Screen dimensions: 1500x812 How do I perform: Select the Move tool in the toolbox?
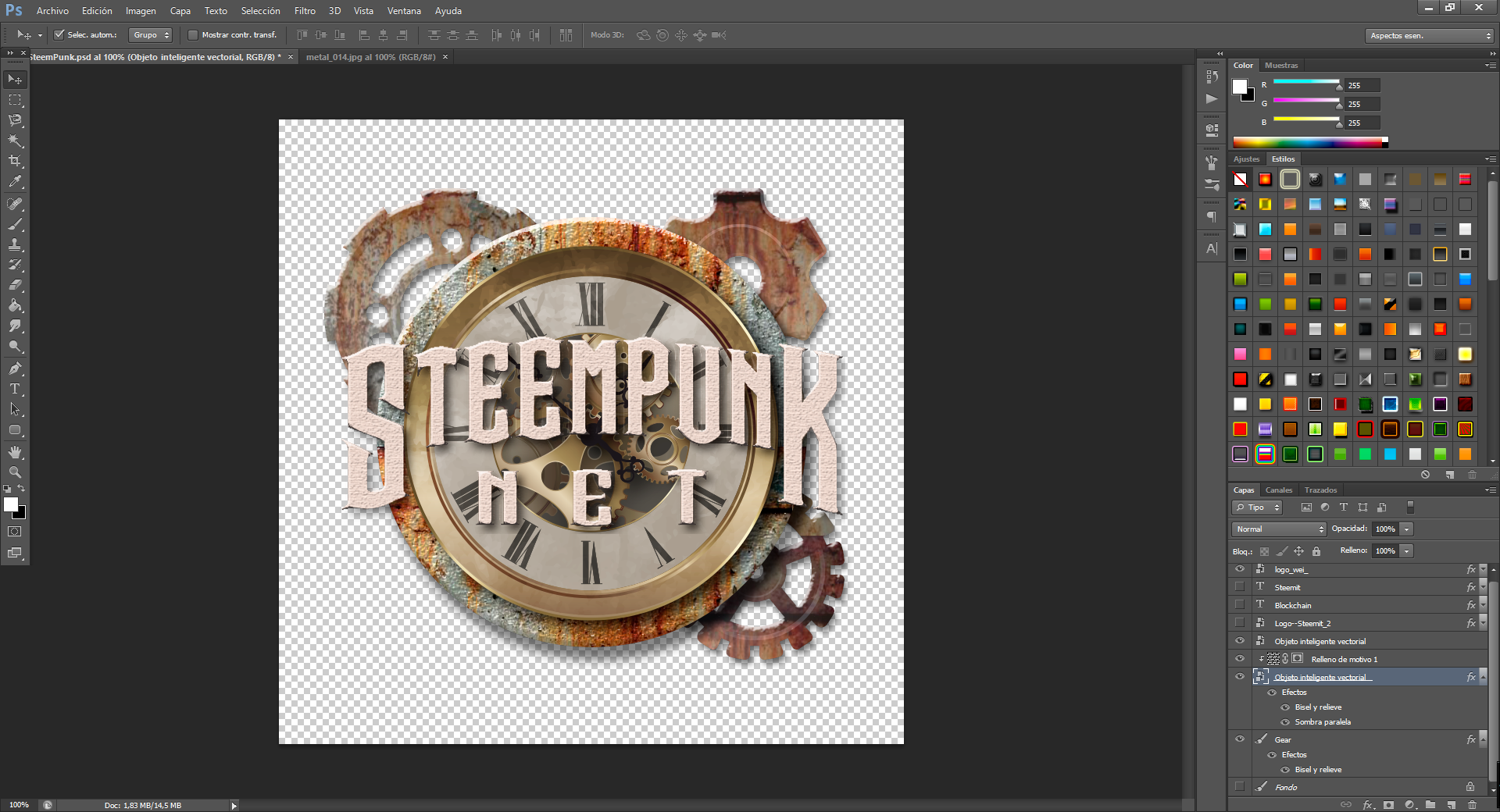tap(15, 80)
